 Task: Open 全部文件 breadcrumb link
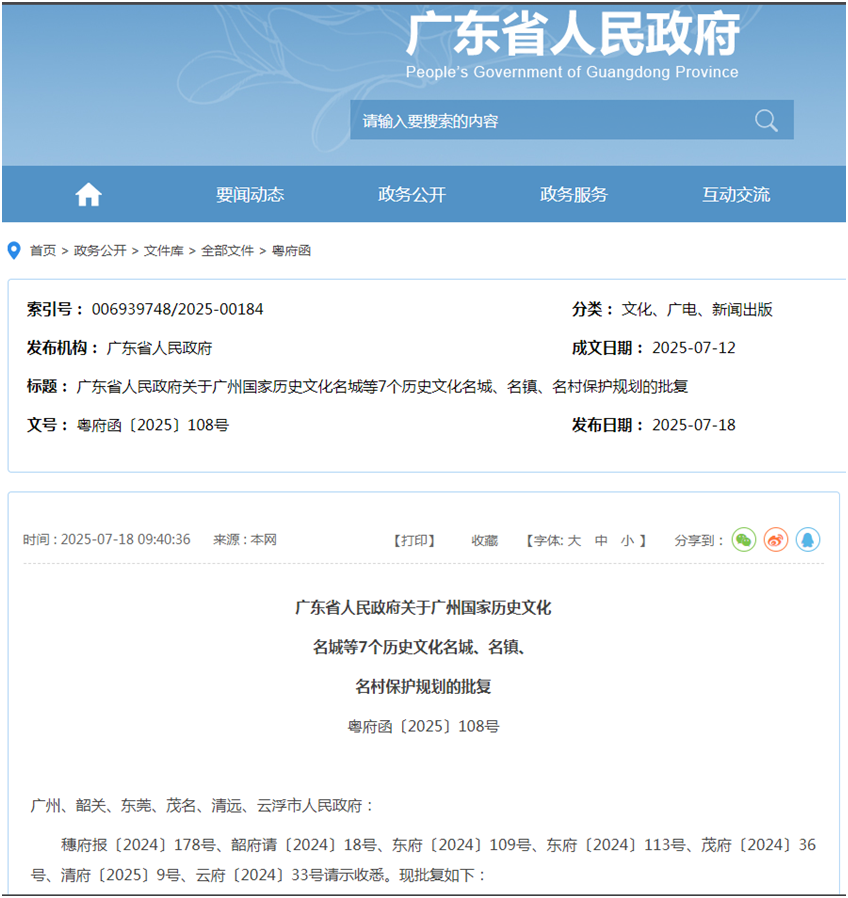[x=228, y=251]
